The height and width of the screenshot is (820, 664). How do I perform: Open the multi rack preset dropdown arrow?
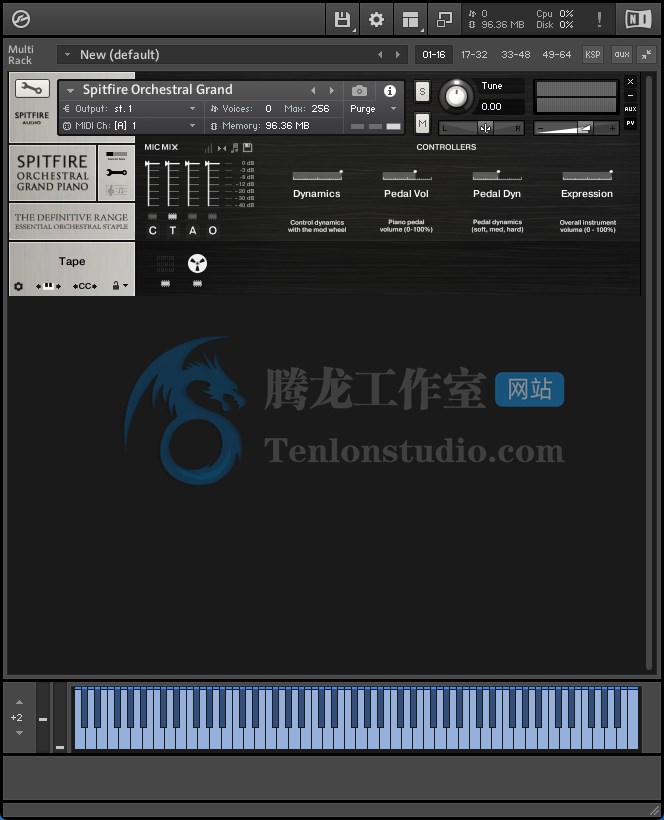coord(67,54)
